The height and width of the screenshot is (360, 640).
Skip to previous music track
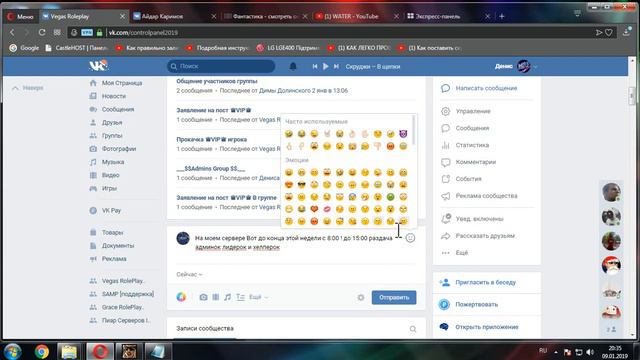pyautogui.click(x=315, y=66)
